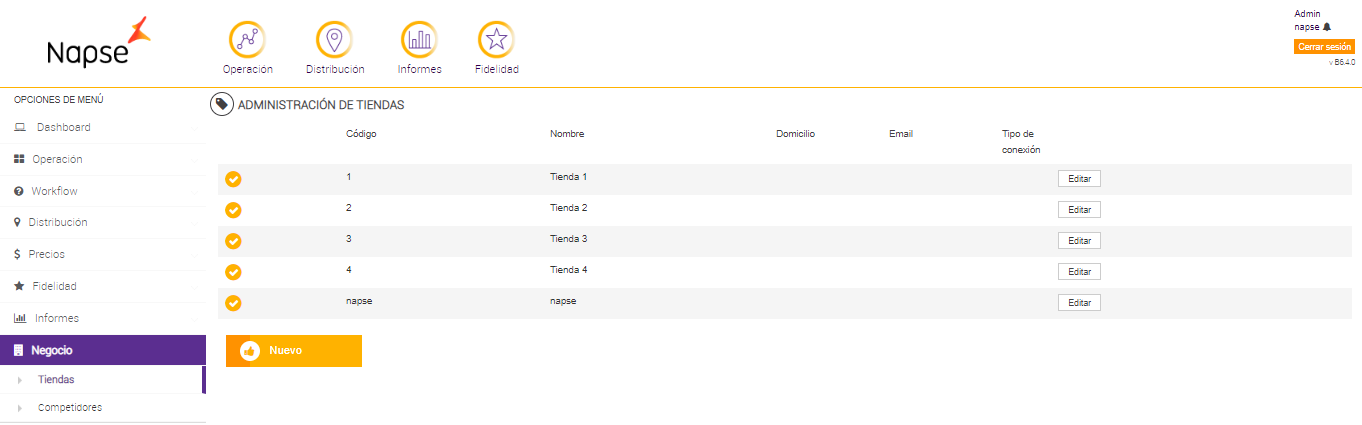Viewport: 1362px width, 425px height.
Task: Toggle the status check for Tienda 3
Action: [233, 241]
